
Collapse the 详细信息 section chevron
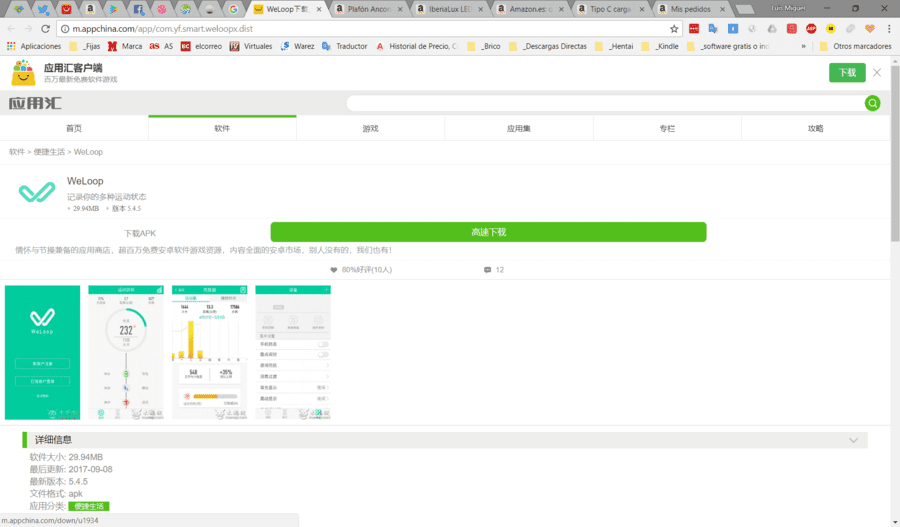tap(854, 440)
